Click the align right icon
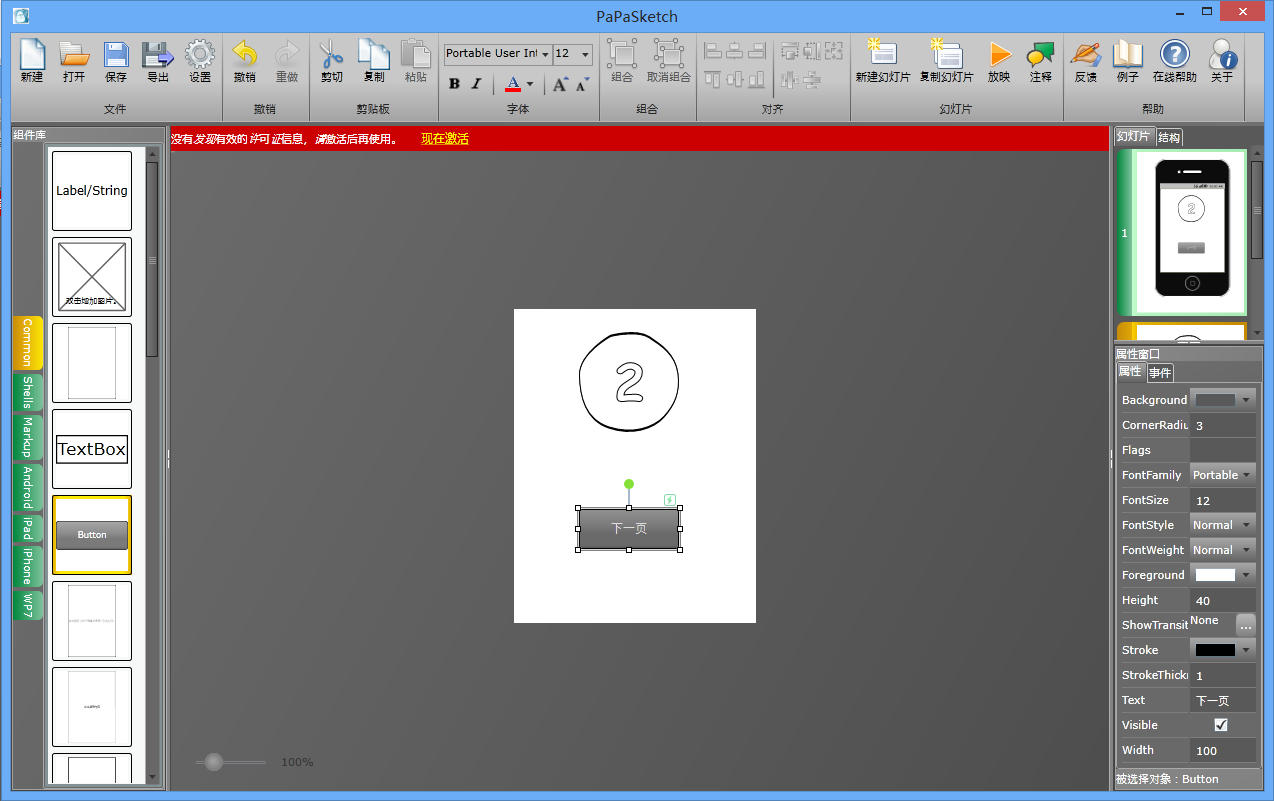1274x801 pixels. click(757, 50)
